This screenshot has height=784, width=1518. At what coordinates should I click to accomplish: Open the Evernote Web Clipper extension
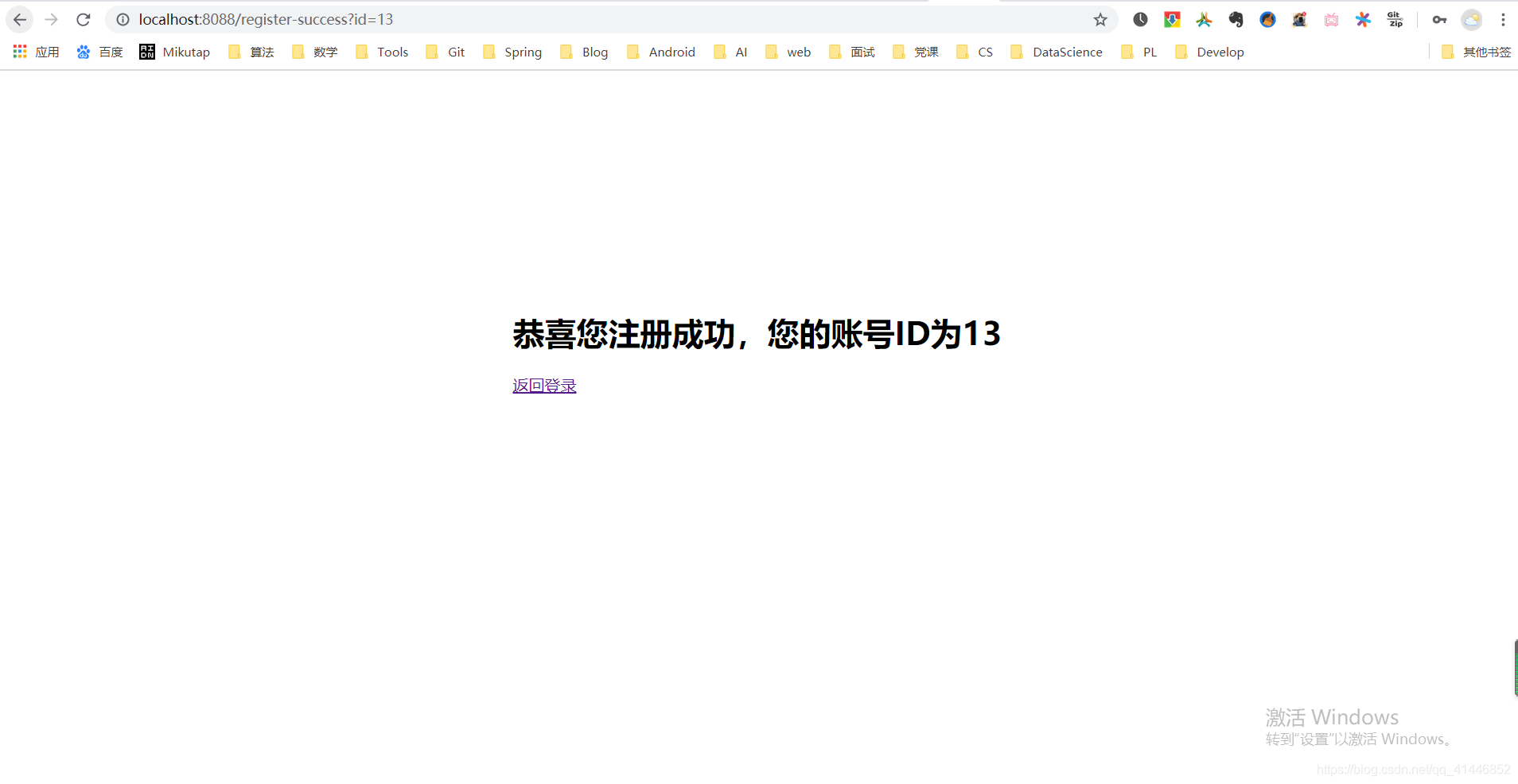1236,19
